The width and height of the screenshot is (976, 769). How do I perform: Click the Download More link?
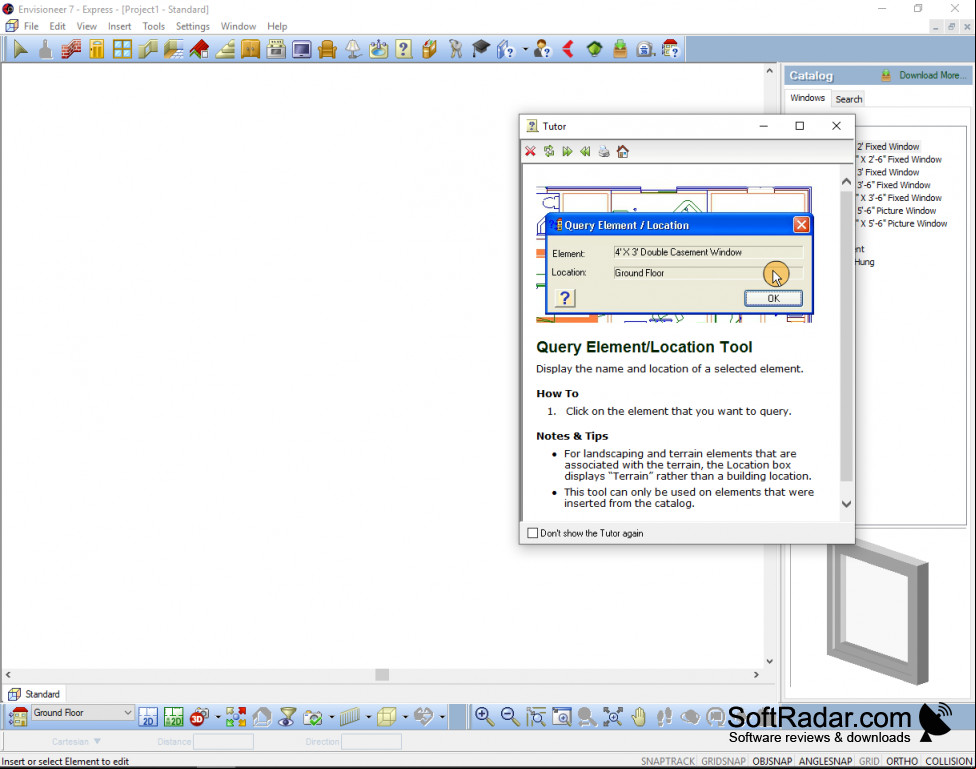(932, 75)
